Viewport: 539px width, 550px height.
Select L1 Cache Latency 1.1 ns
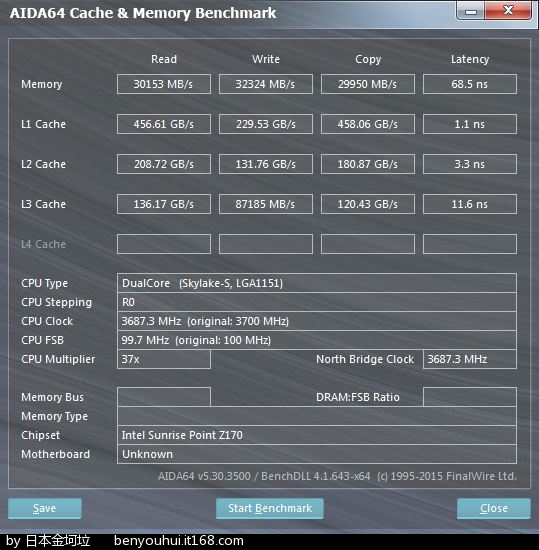(x=470, y=124)
